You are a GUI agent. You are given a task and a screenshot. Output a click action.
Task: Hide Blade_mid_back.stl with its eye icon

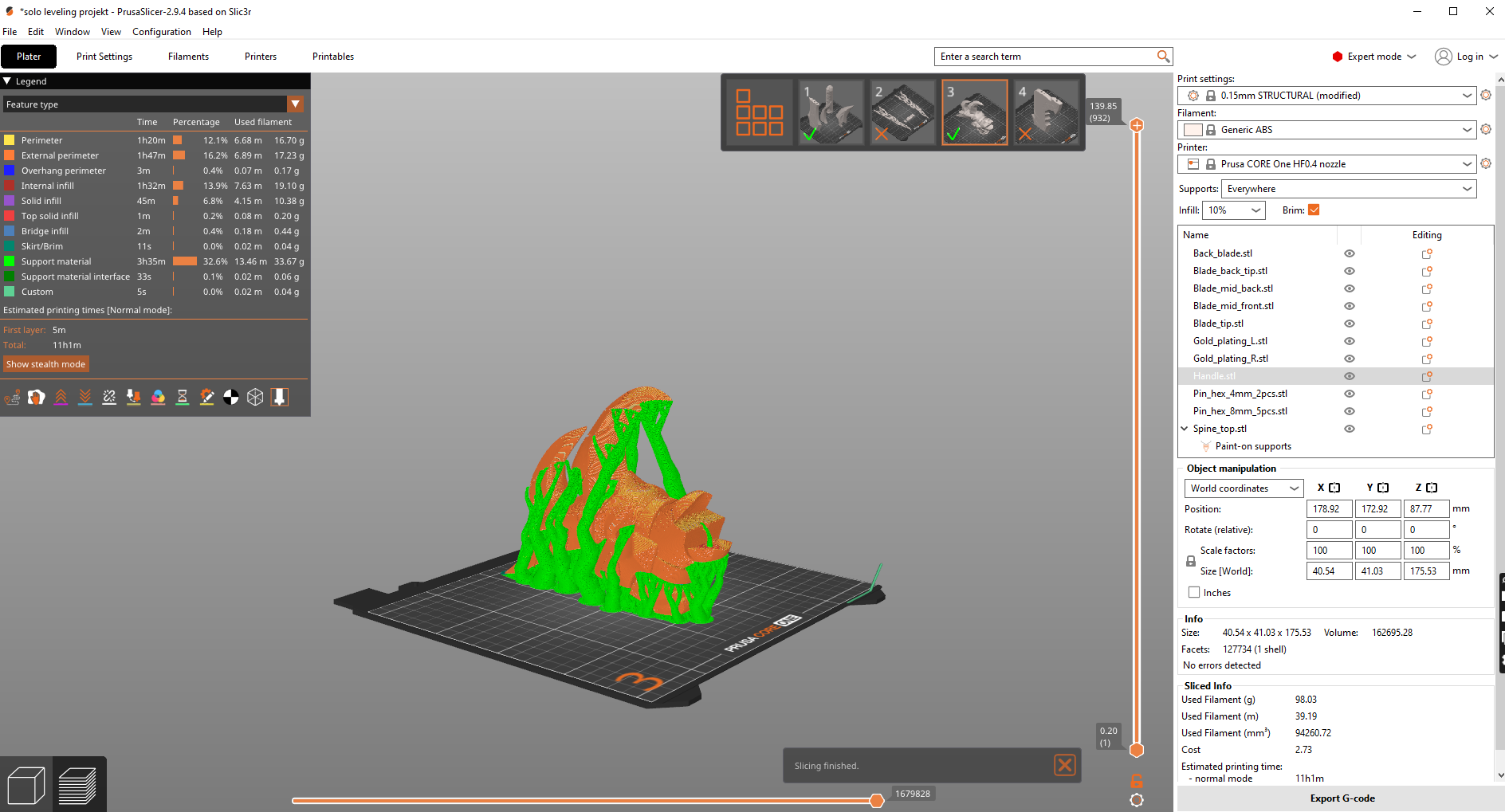(1350, 288)
